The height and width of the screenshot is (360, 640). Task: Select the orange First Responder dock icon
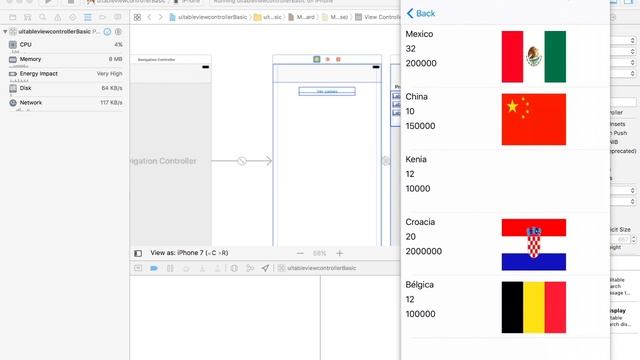pos(327,59)
